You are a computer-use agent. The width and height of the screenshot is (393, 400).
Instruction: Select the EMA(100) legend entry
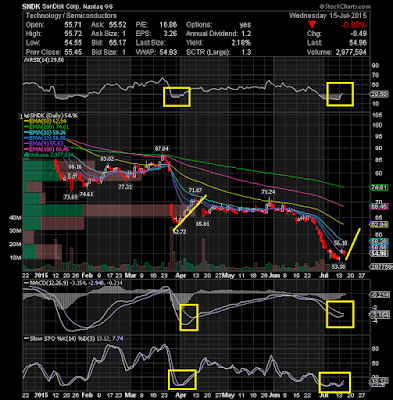coord(47,149)
